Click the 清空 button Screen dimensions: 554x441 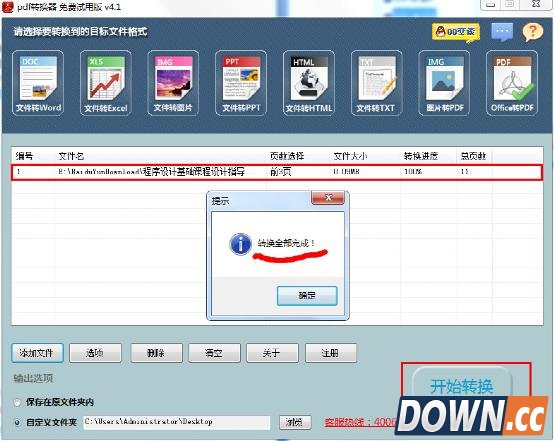214,353
